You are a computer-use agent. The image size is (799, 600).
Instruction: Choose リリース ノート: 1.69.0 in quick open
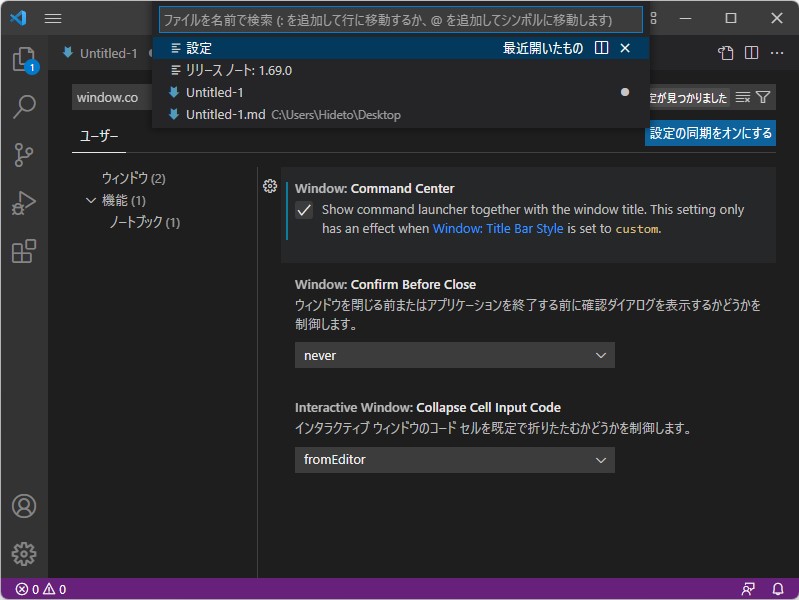point(401,70)
